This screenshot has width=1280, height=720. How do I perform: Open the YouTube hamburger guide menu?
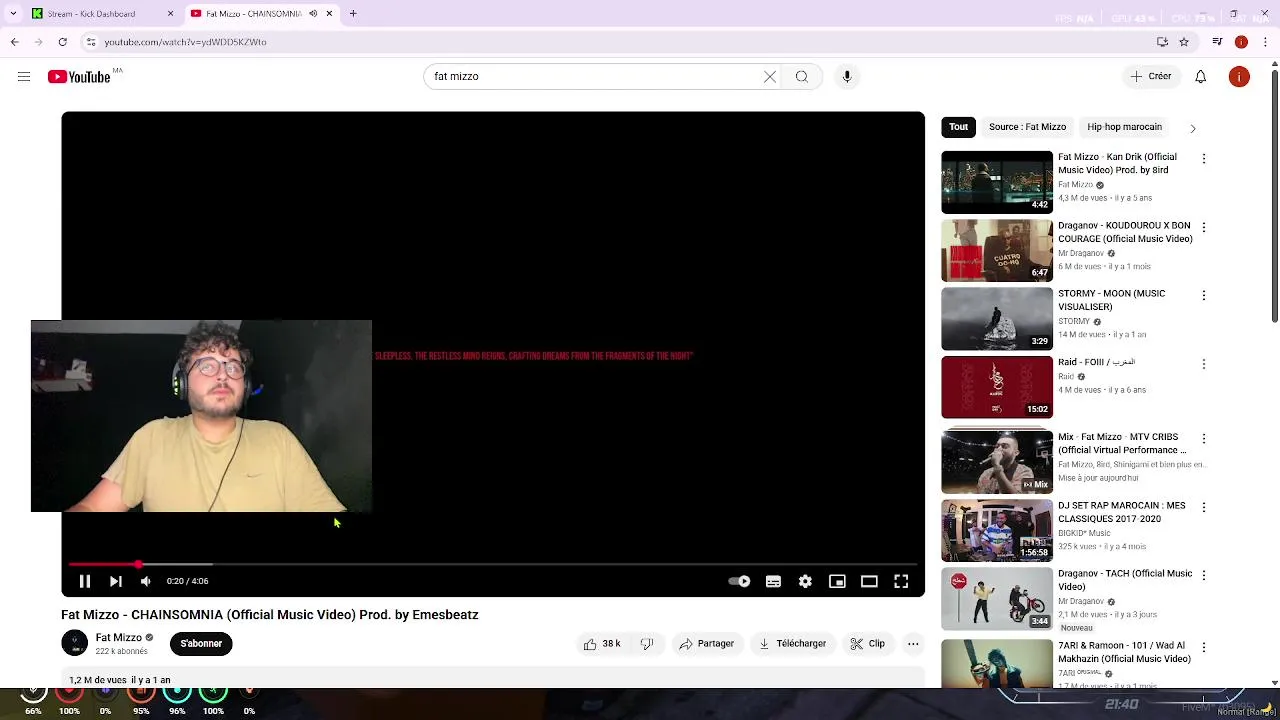(x=24, y=77)
